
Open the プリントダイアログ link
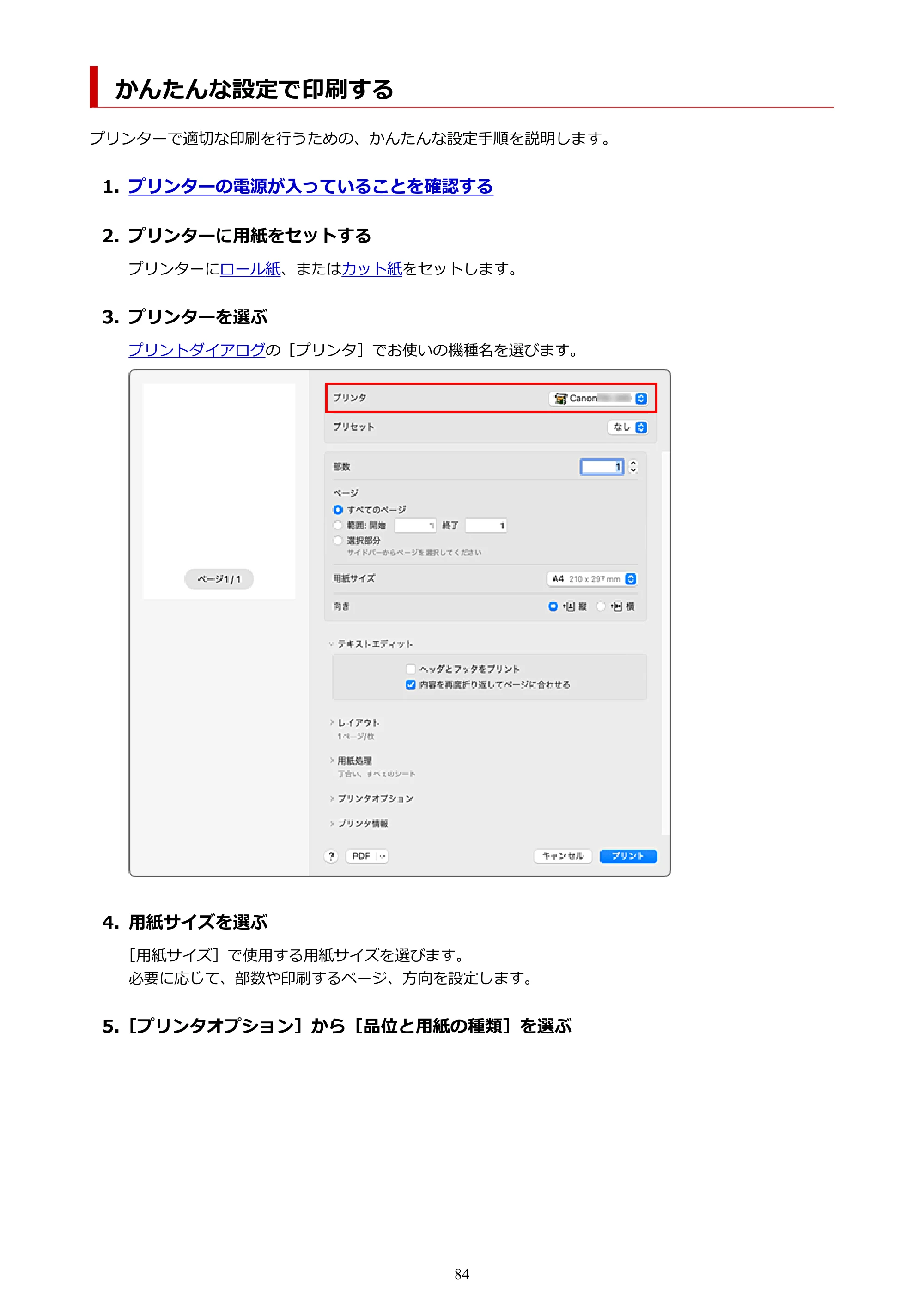(x=196, y=350)
